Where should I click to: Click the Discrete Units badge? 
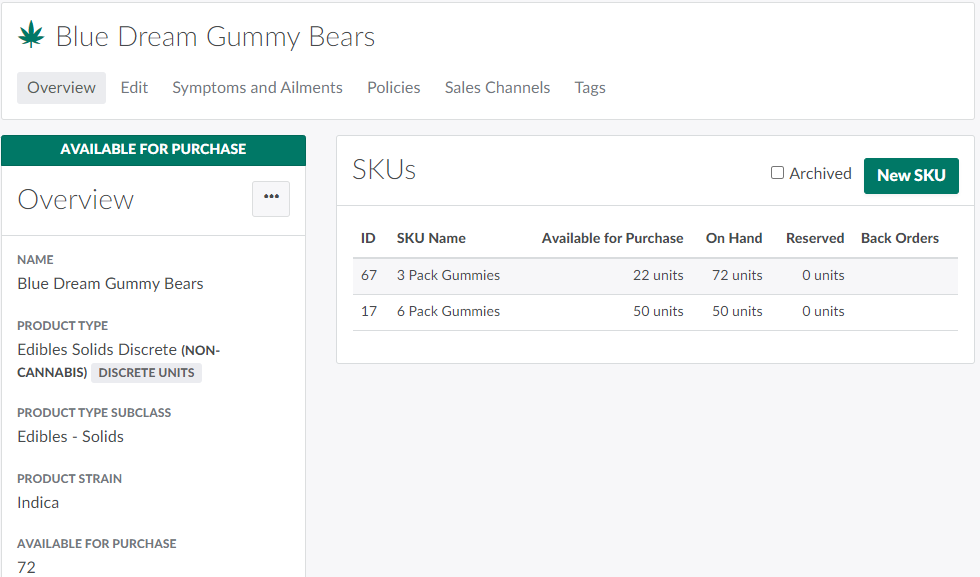coord(147,373)
